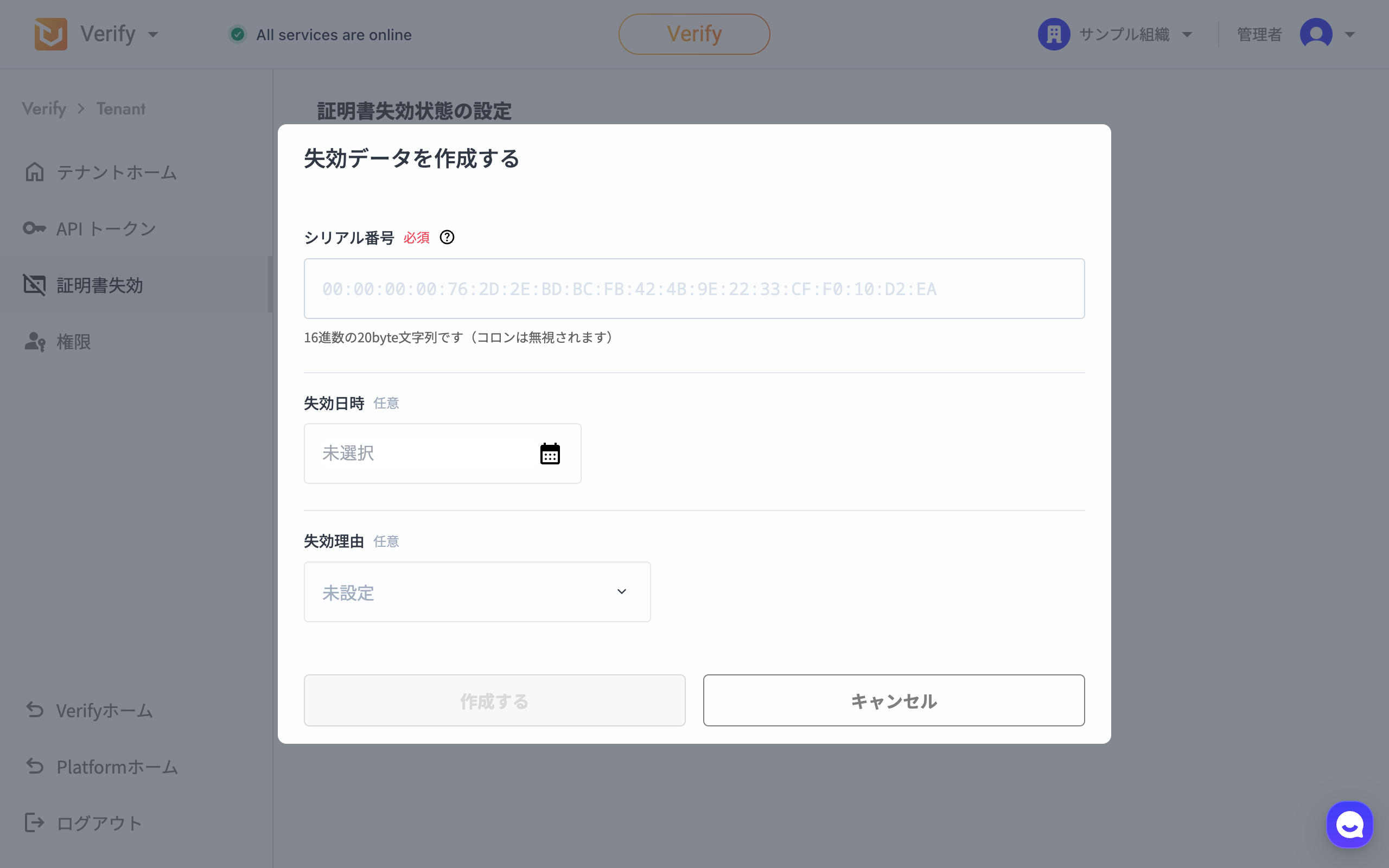Viewport: 1389px width, 868px height.
Task: Expand the Verify product switcher arrow
Action: pyautogui.click(x=152, y=34)
